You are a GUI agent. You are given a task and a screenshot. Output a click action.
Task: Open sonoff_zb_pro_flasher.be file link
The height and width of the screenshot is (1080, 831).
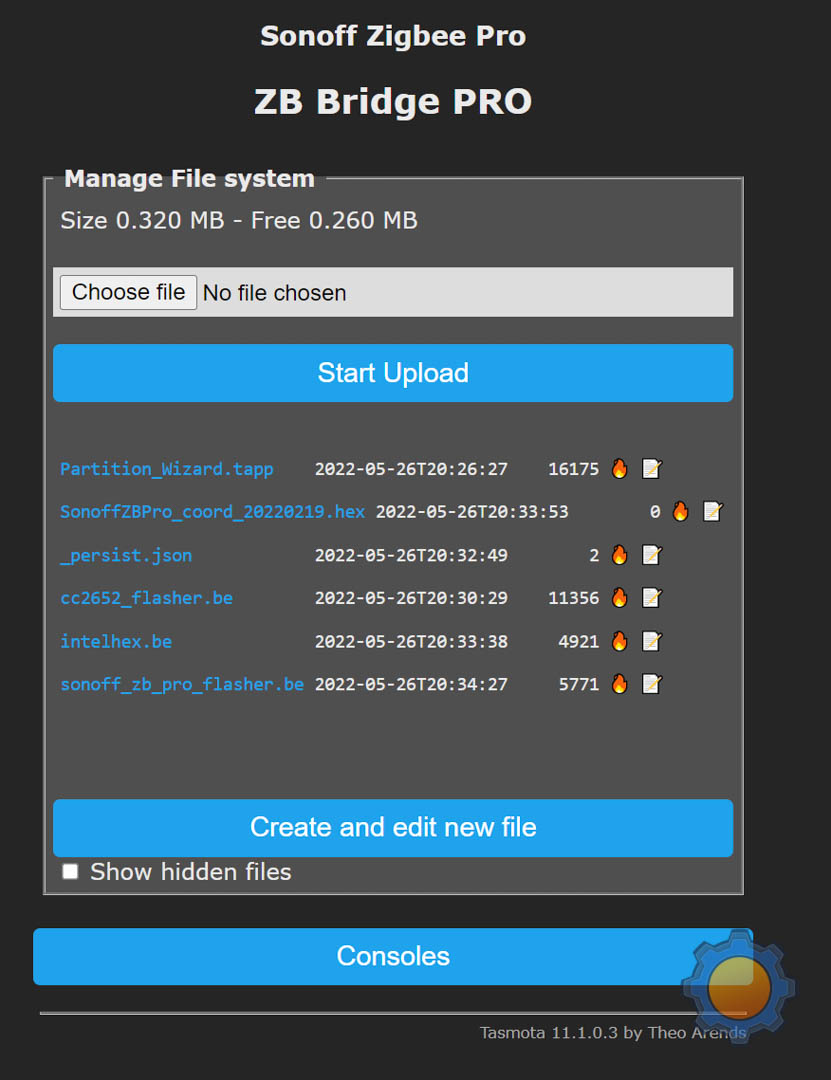tap(182, 684)
